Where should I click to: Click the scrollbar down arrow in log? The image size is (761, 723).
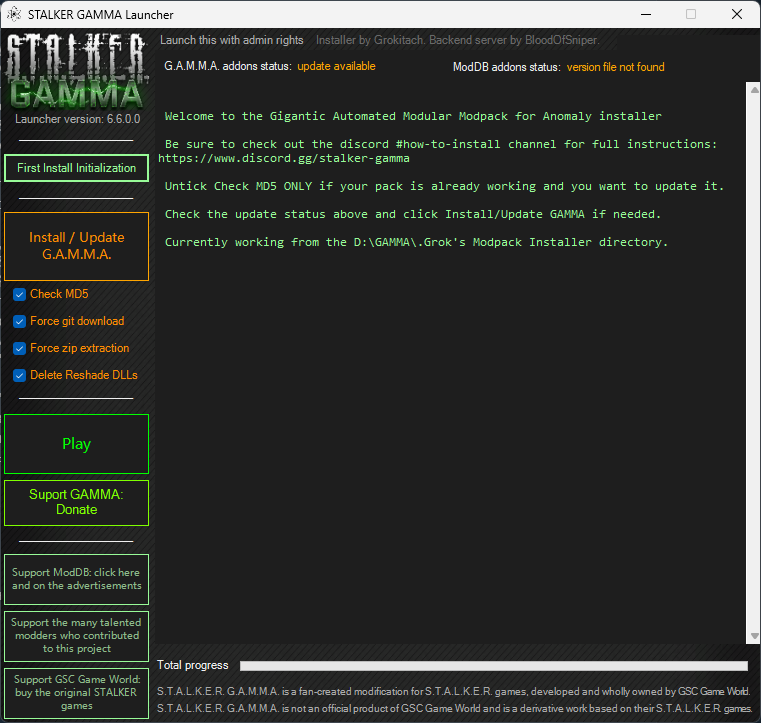[x=754, y=636]
